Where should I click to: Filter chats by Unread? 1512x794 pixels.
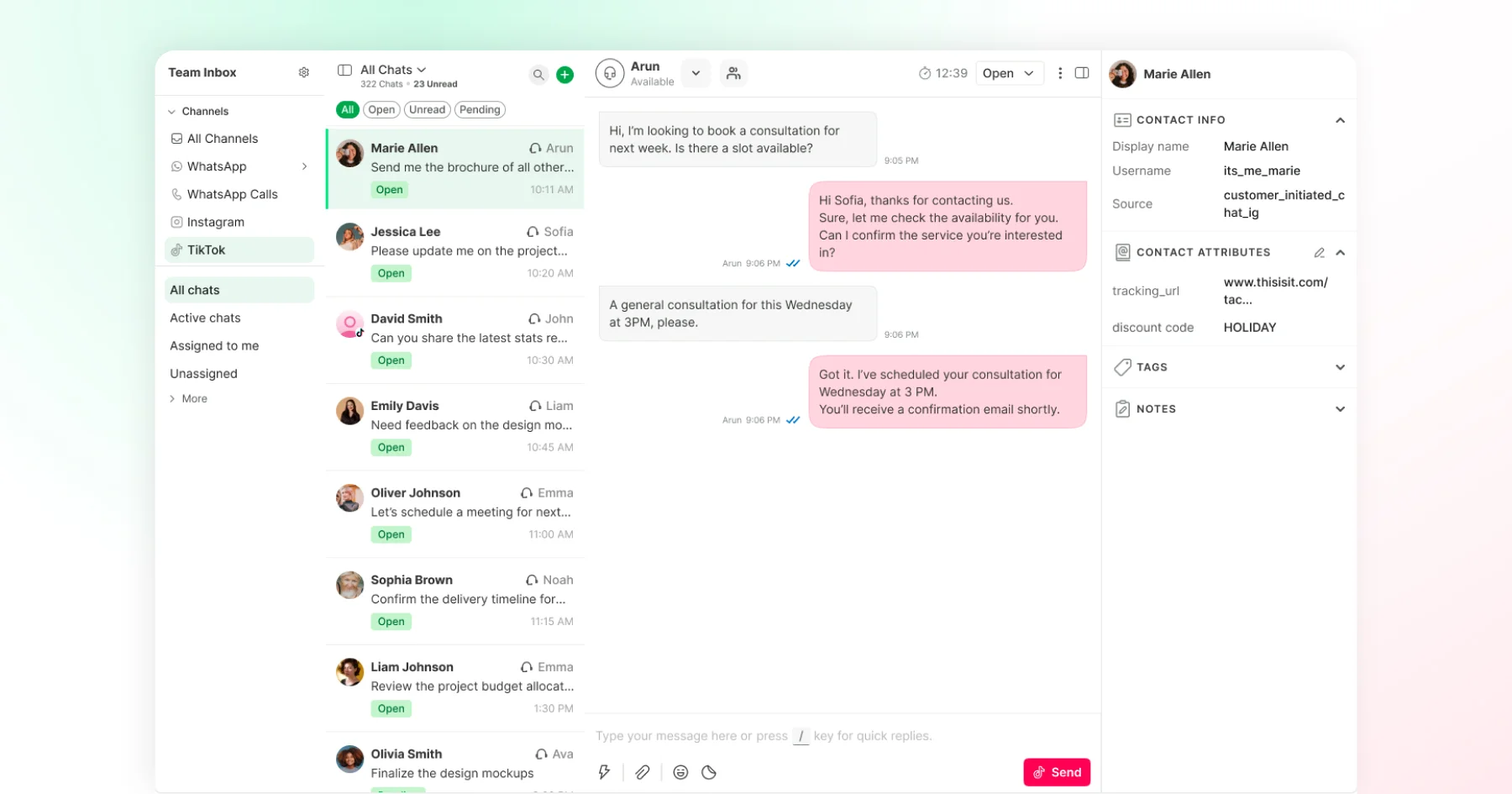point(427,110)
